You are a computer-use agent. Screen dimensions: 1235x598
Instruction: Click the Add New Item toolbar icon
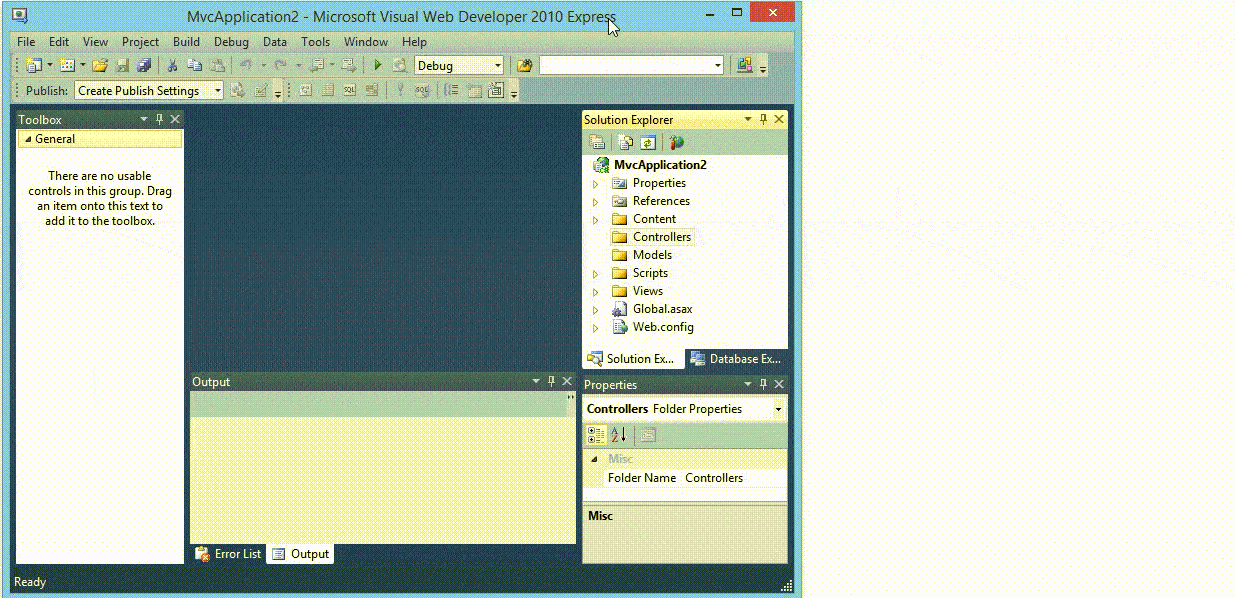tap(66, 65)
